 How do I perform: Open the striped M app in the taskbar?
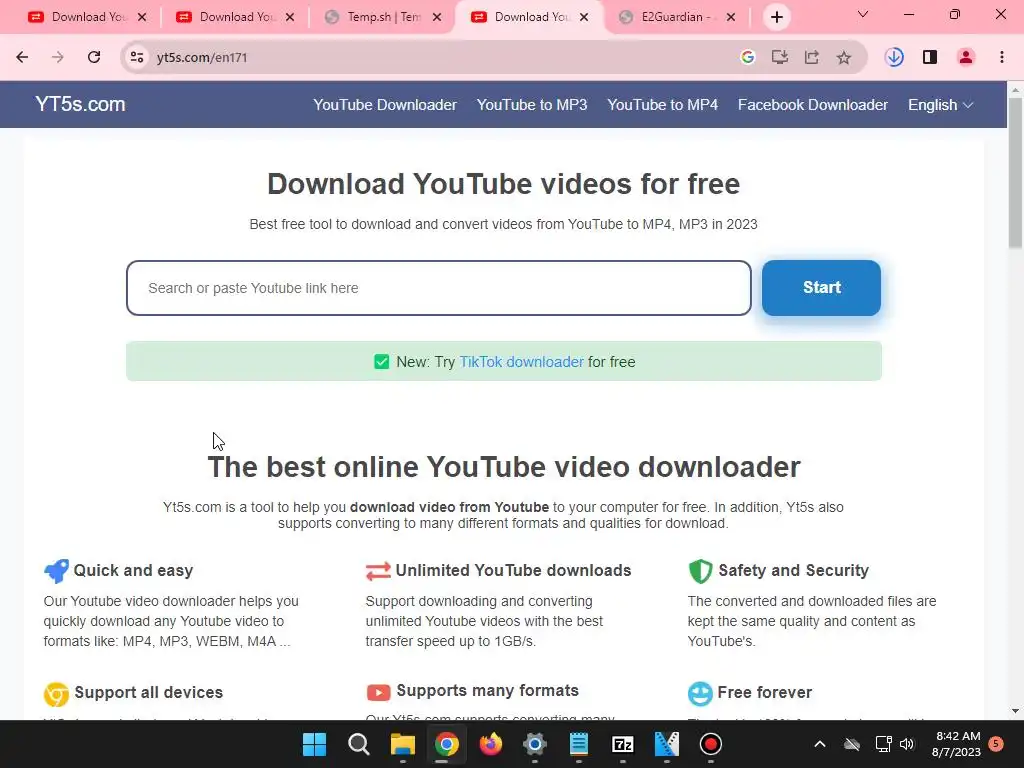tap(667, 744)
